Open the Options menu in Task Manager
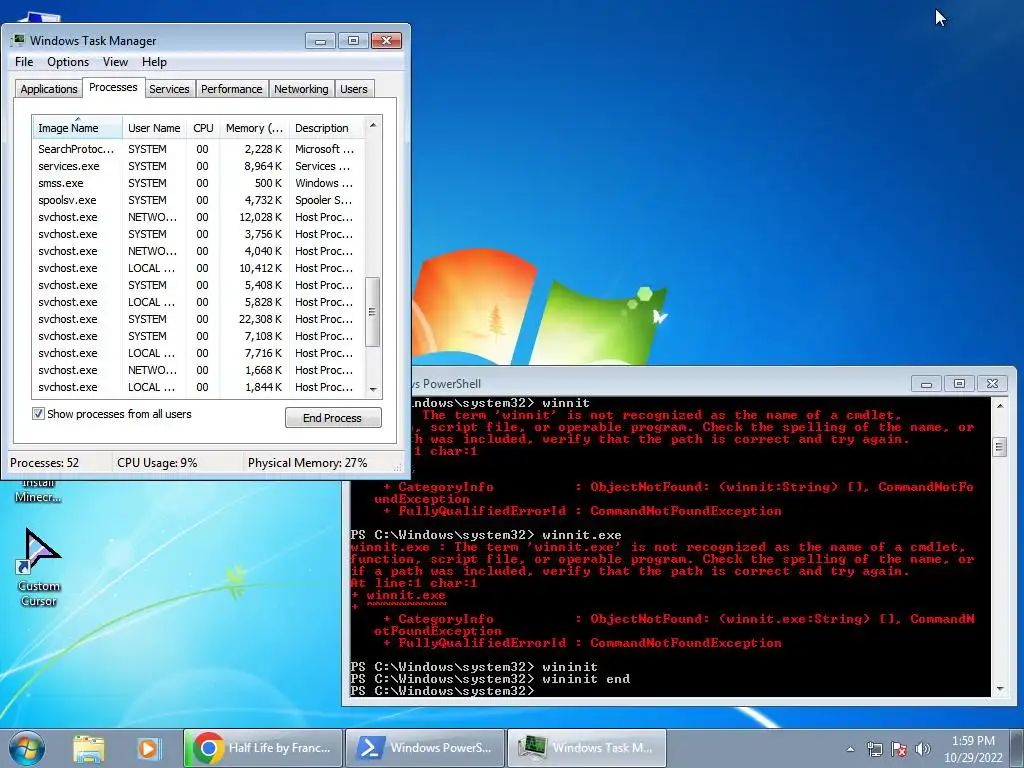The image size is (1024, 768). tap(68, 62)
